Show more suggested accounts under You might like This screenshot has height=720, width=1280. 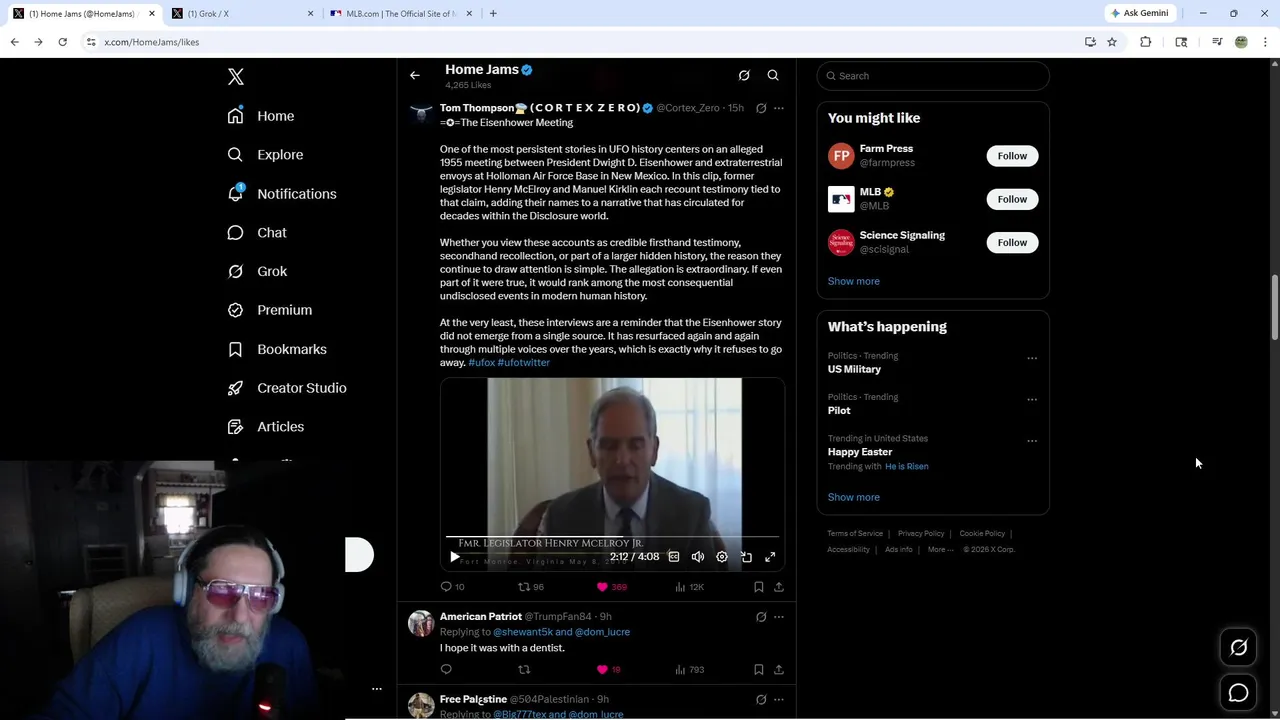[854, 281]
